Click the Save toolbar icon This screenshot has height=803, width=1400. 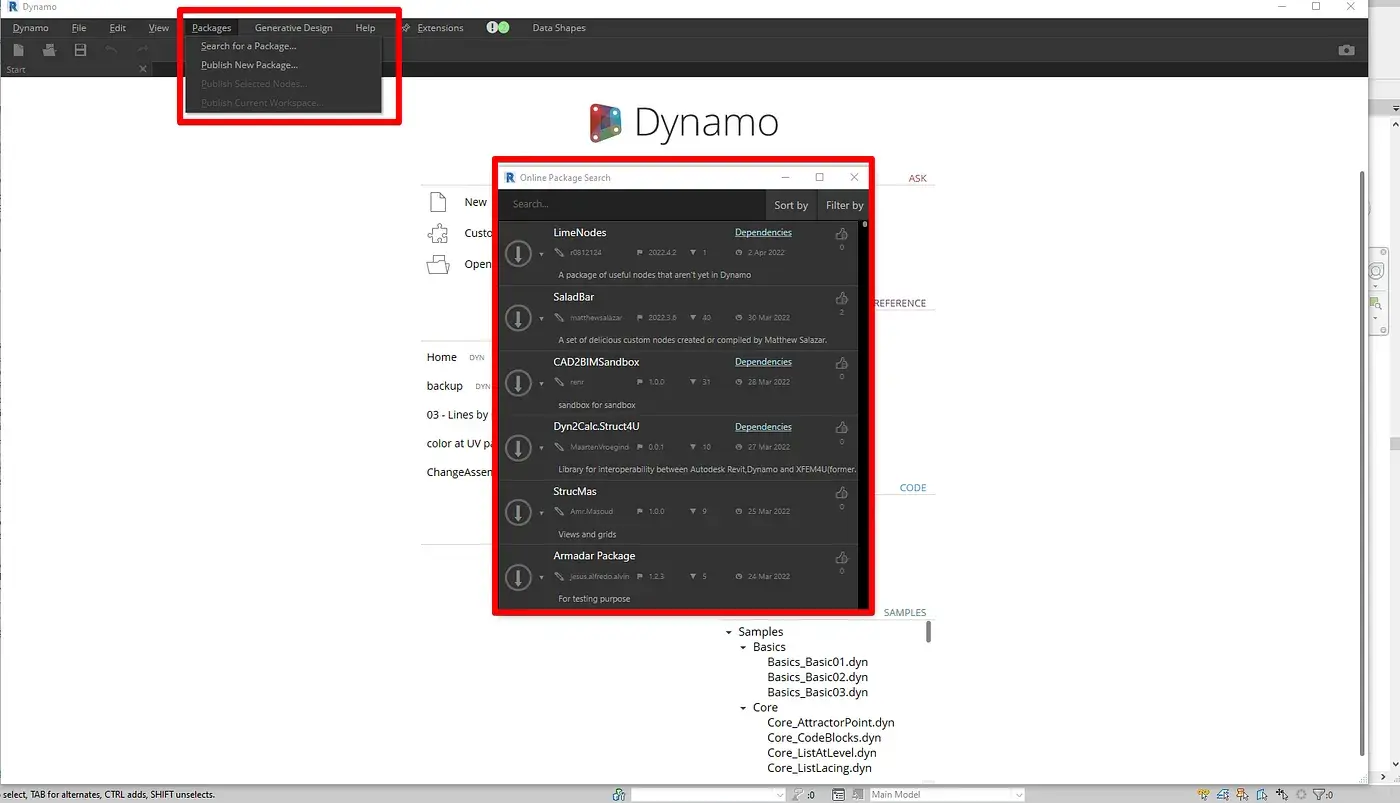[80, 50]
